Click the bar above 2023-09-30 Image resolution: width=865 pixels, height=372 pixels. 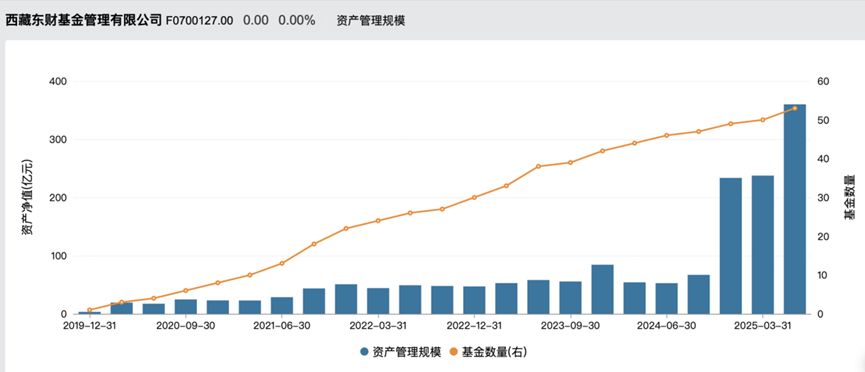pyautogui.click(x=570, y=297)
